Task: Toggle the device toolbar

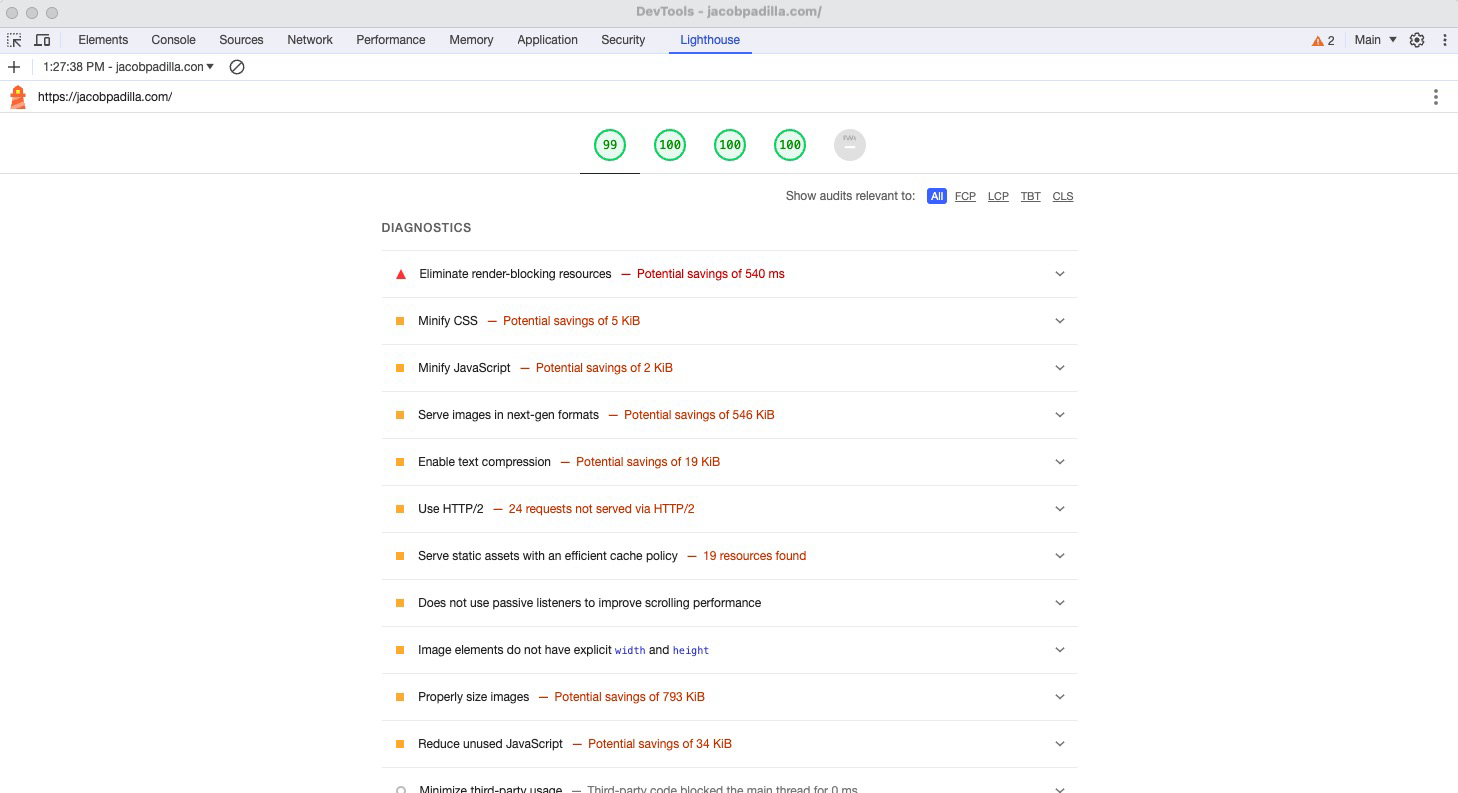Action: point(42,39)
